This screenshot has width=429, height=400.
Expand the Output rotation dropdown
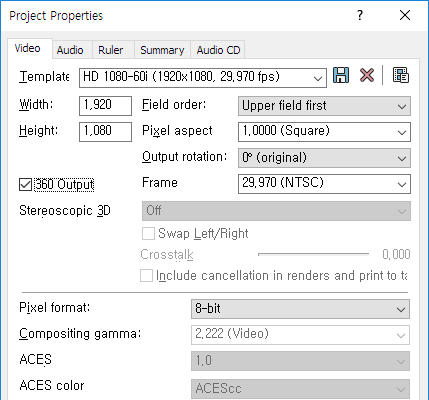click(x=324, y=158)
